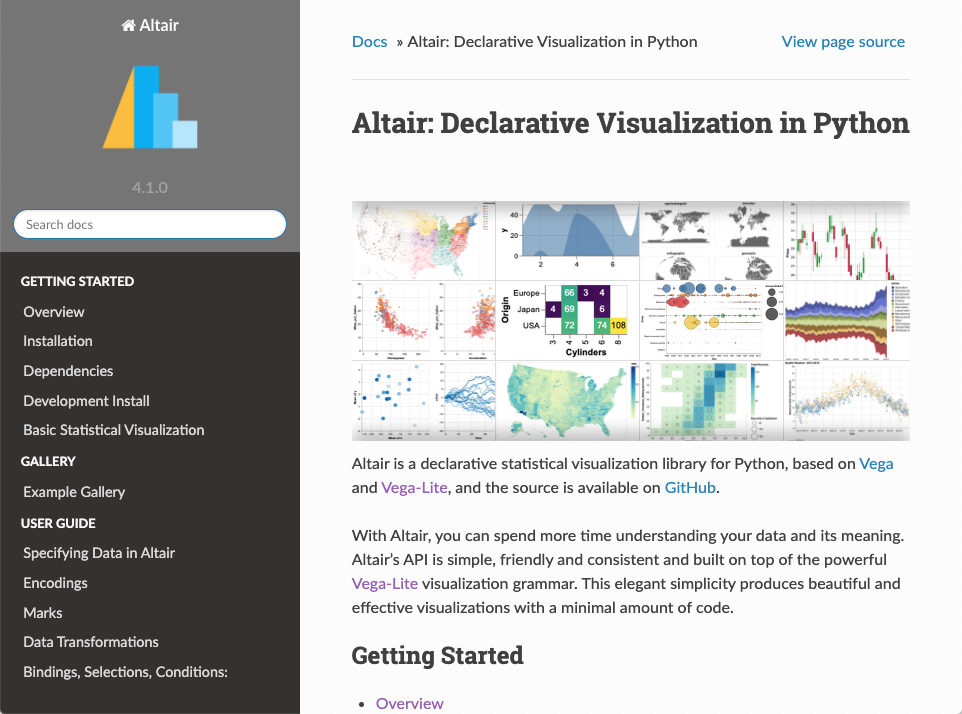Screen dimensions: 962x714
Task: Follow the Vega-Lite visualization grammar link
Action: pyautogui.click(x=385, y=583)
